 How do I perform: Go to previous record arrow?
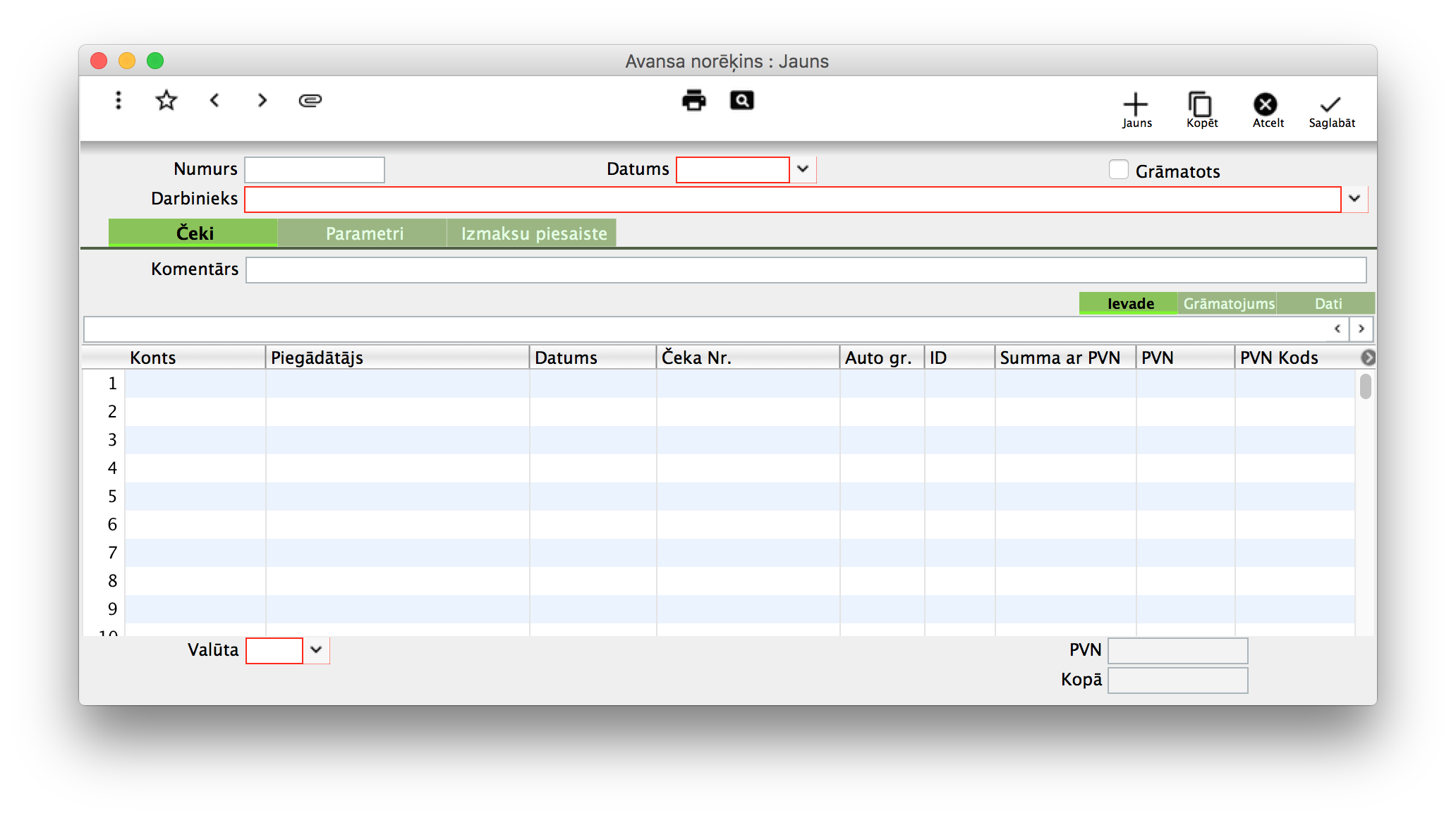tap(214, 100)
